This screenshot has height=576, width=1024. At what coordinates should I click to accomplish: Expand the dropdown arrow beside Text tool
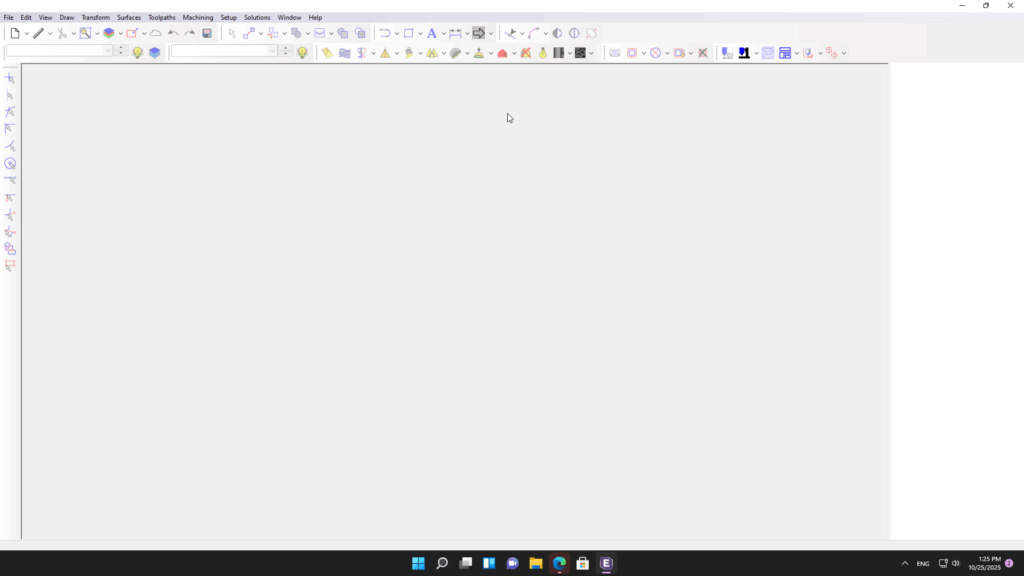click(443, 34)
